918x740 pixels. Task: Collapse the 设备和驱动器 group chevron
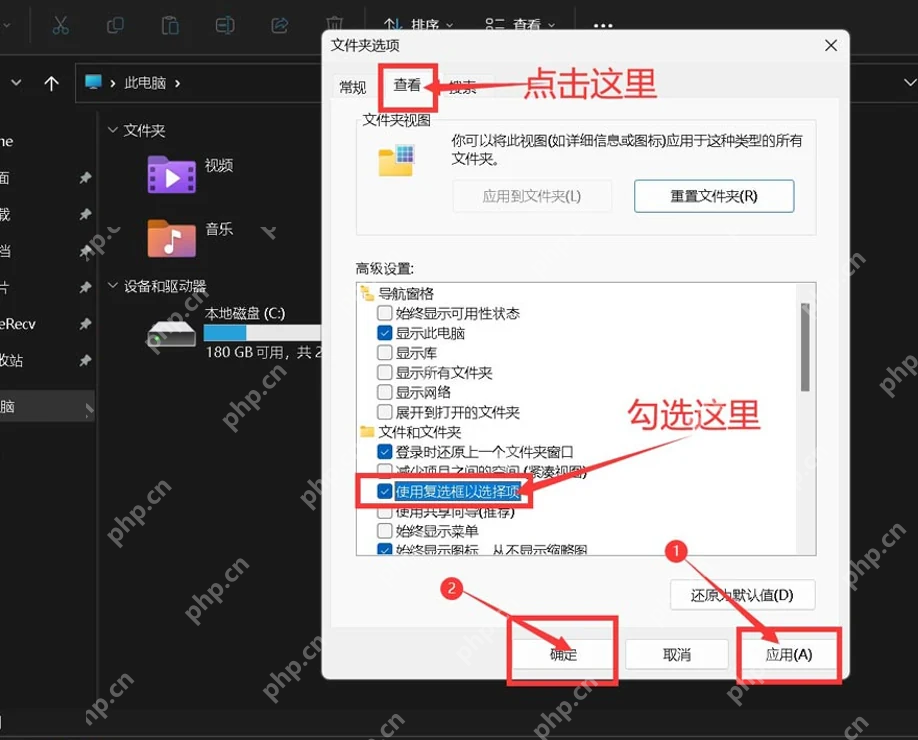point(113,286)
